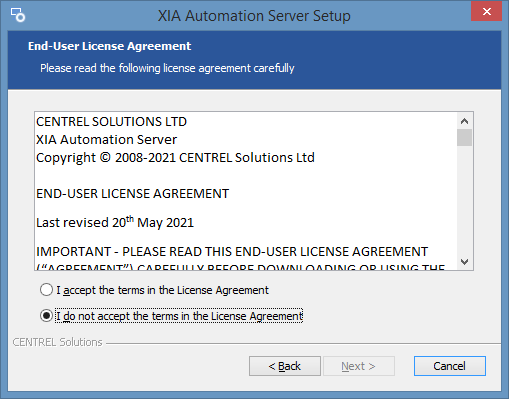Viewport: 509px width, 399px height.
Task: Click the installer icon in title bar
Action: (x=18, y=15)
